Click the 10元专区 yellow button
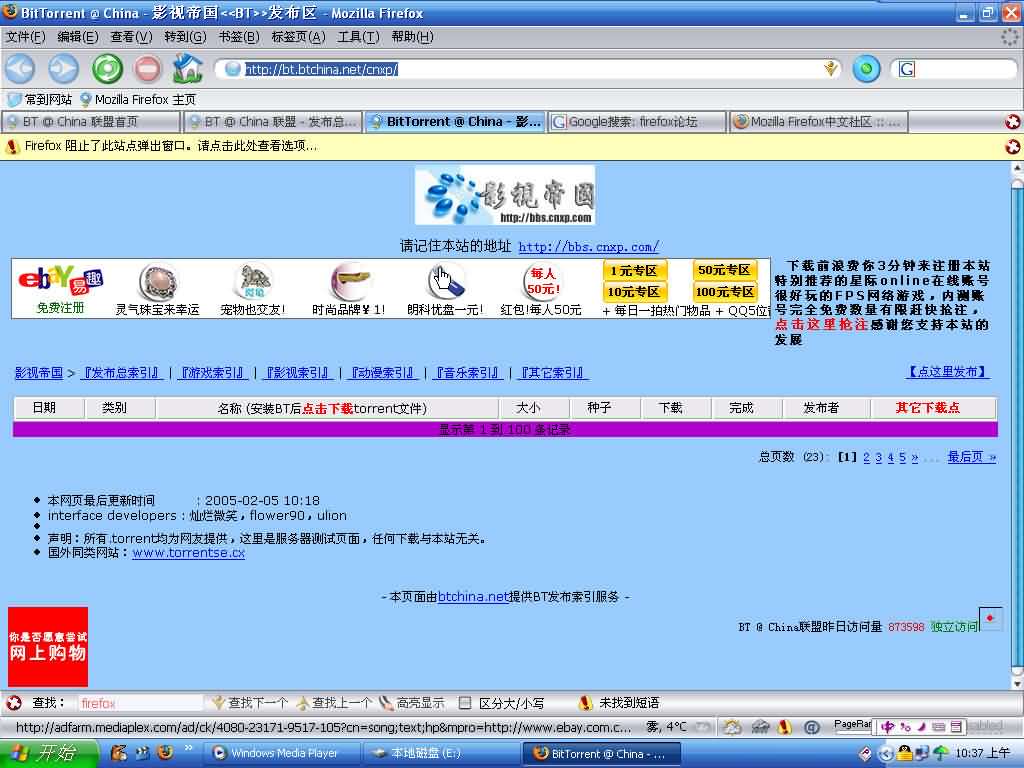This screenshot has height=768, width=1024. pyautogui.click(x=634, y=291)
